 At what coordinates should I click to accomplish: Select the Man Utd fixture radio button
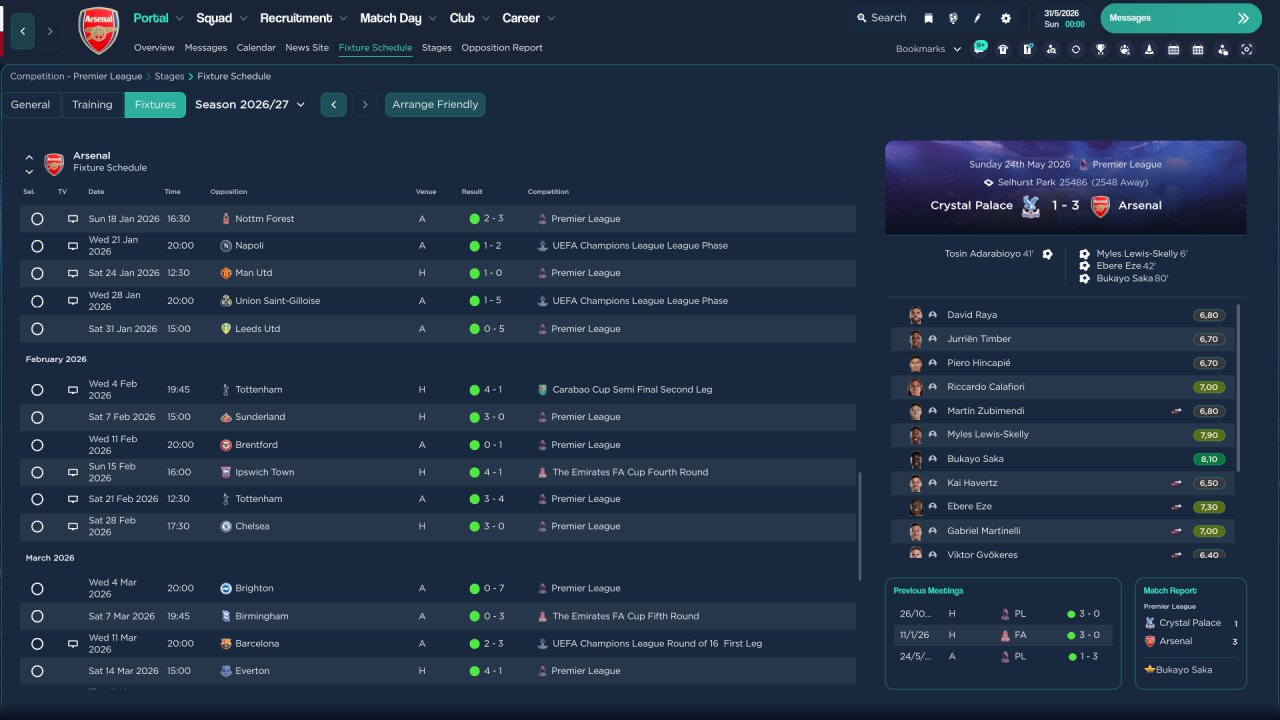pos(37,273)
